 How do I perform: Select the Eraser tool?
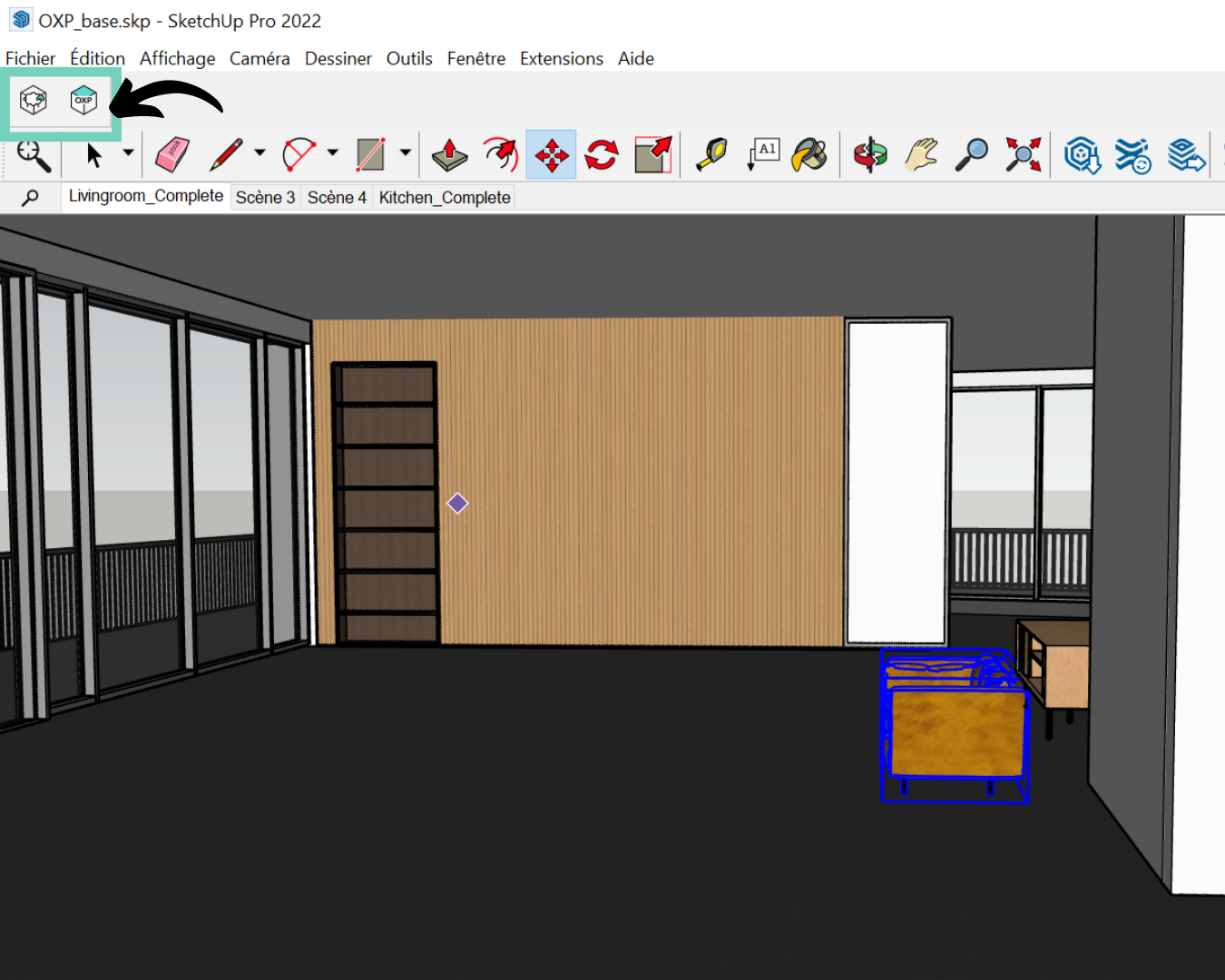(x=172, y=154)
